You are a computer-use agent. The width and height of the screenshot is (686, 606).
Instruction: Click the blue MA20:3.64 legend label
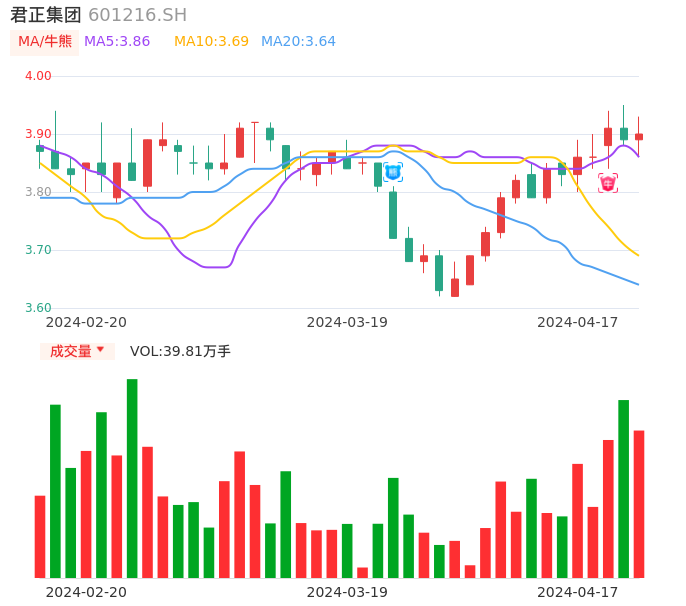pos(298,42)
